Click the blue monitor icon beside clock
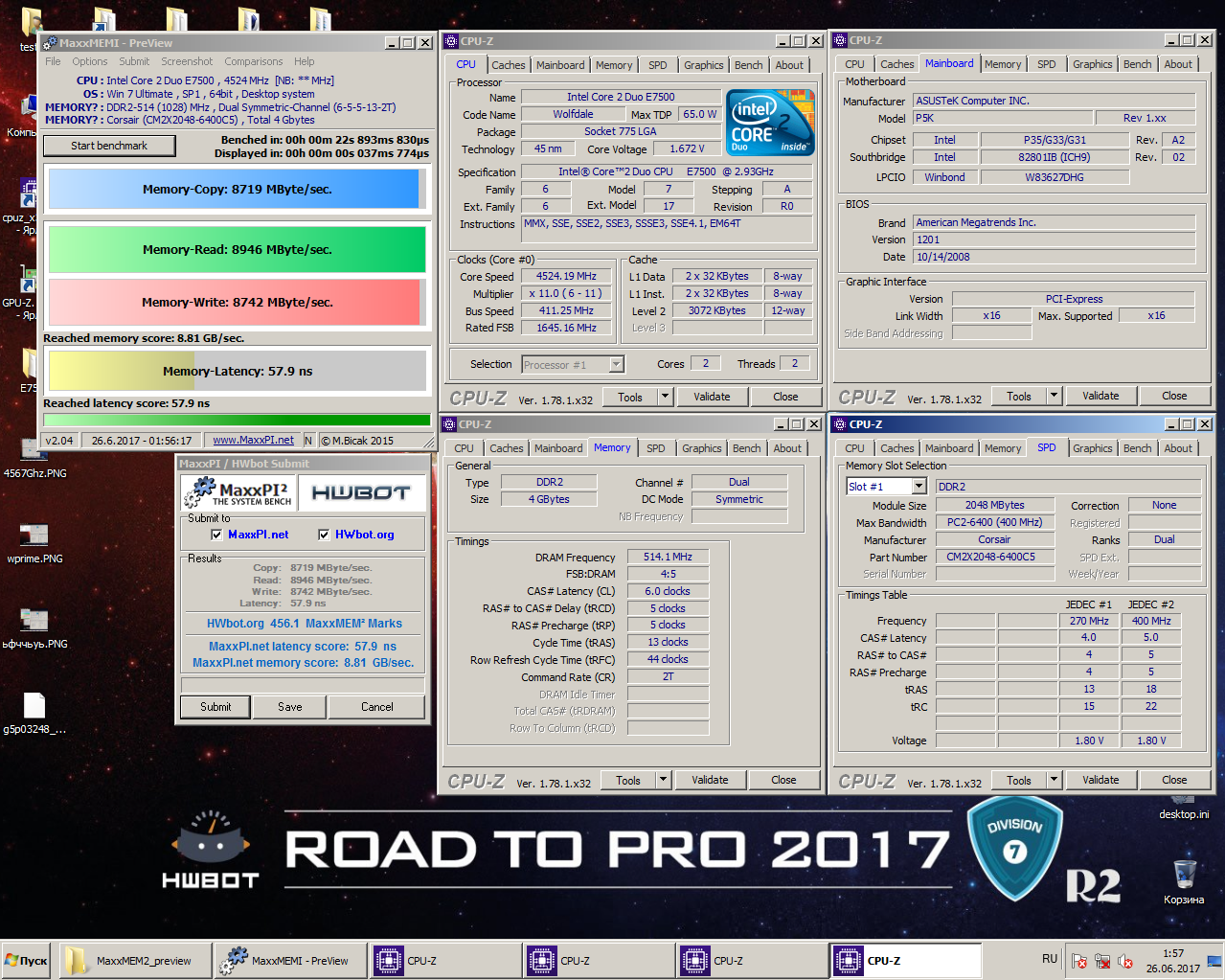Screen dimensions: 1225x980 (1214, 961)
